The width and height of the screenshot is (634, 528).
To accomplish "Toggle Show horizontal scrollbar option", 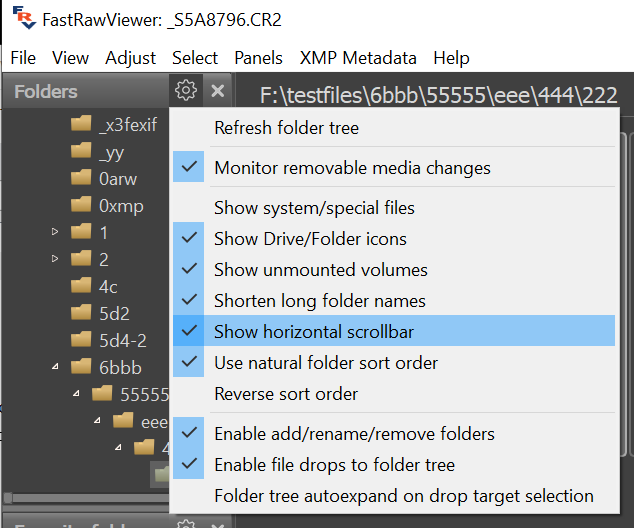I will 313,331.
